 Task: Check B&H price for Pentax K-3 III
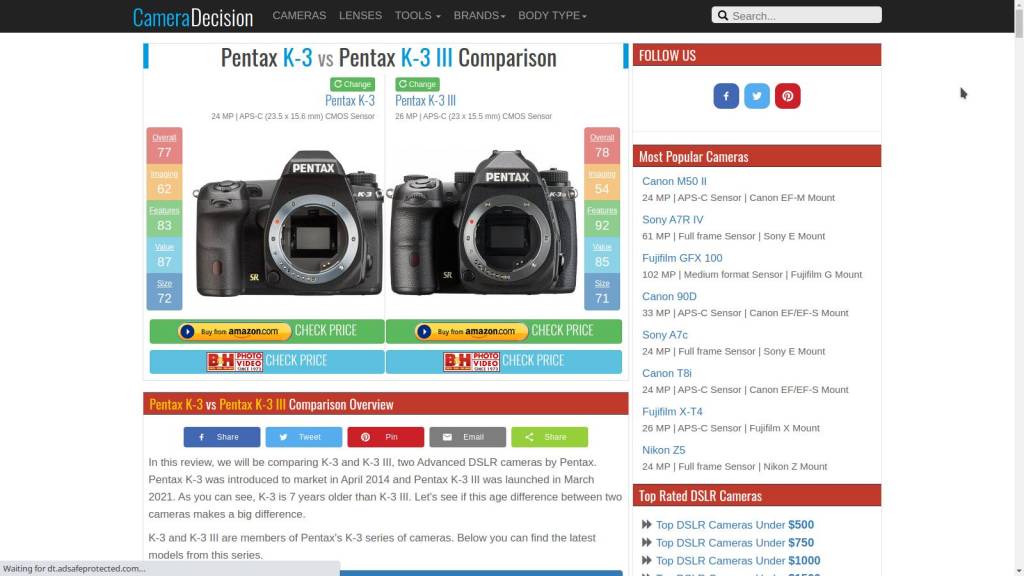tap(504, 361)
